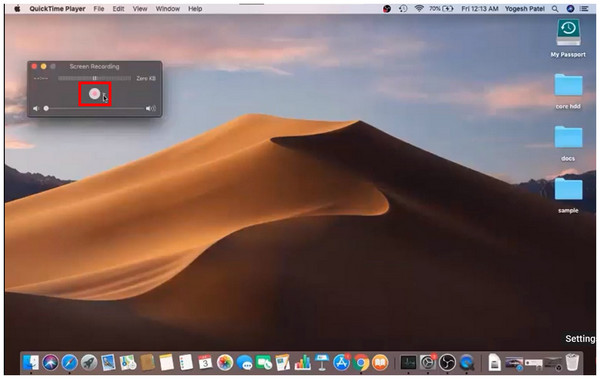Open the Apple menu

pyautogui.click(x=17, y=8)
